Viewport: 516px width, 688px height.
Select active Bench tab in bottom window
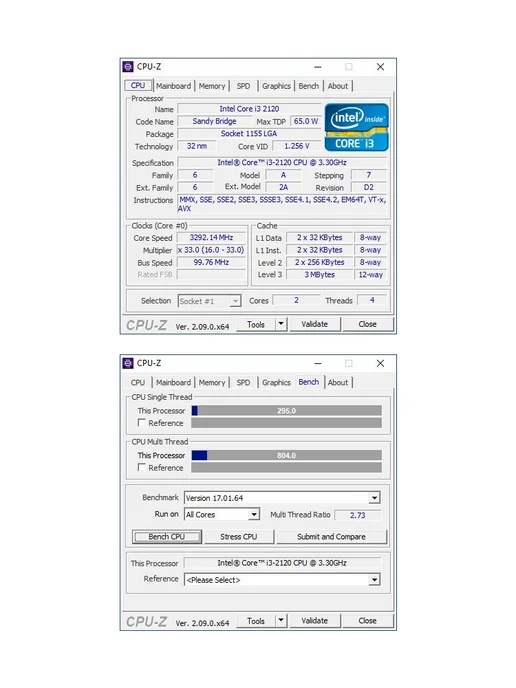coord(309,382)
